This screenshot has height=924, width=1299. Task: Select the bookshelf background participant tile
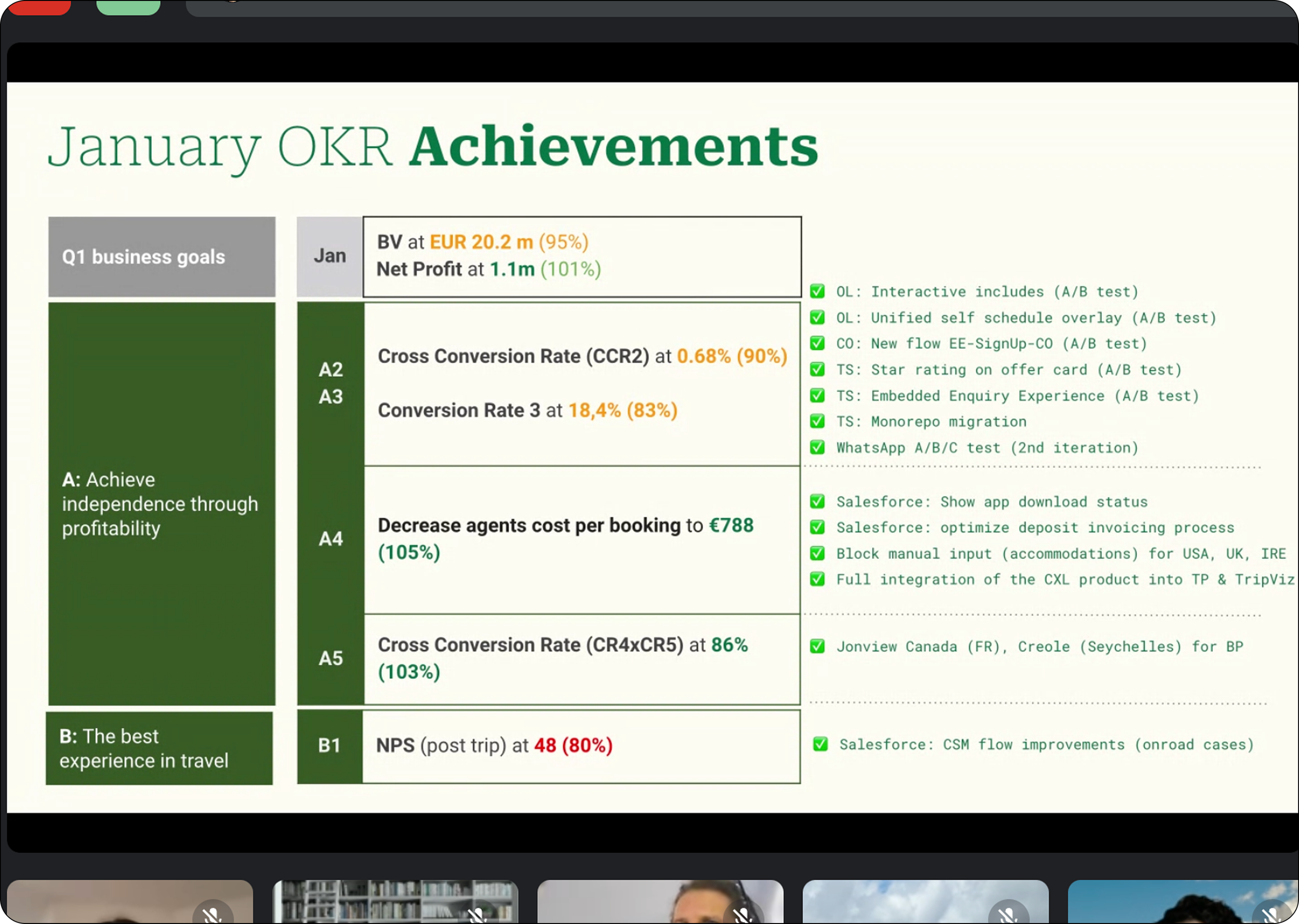pyautogui.click(x=395, y=902)
